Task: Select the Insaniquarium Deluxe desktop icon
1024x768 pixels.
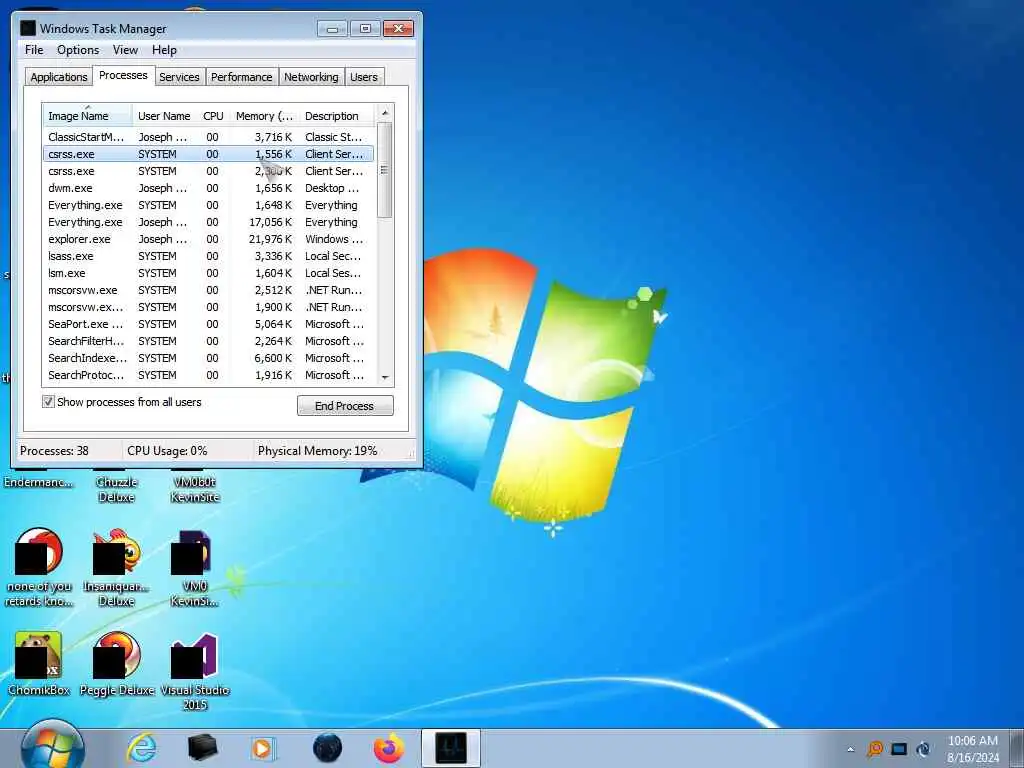Action: tap(116, 567)
